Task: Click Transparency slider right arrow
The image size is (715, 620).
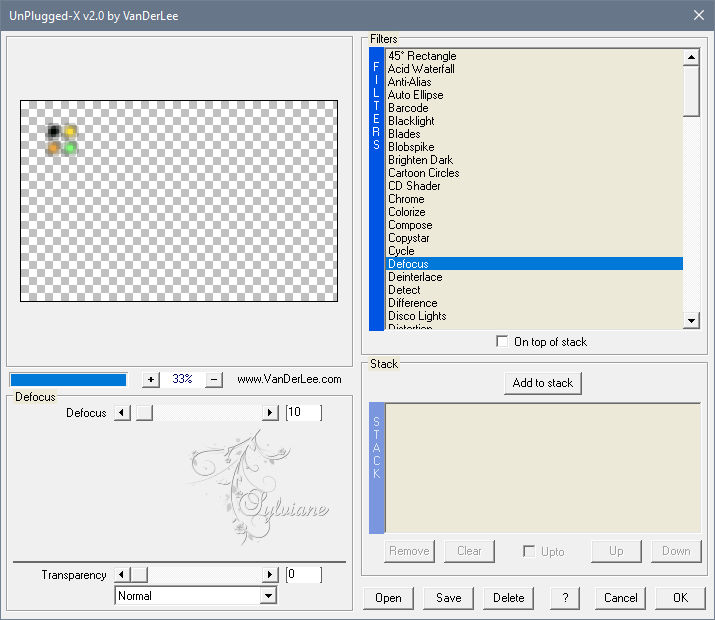Action: 270,575
